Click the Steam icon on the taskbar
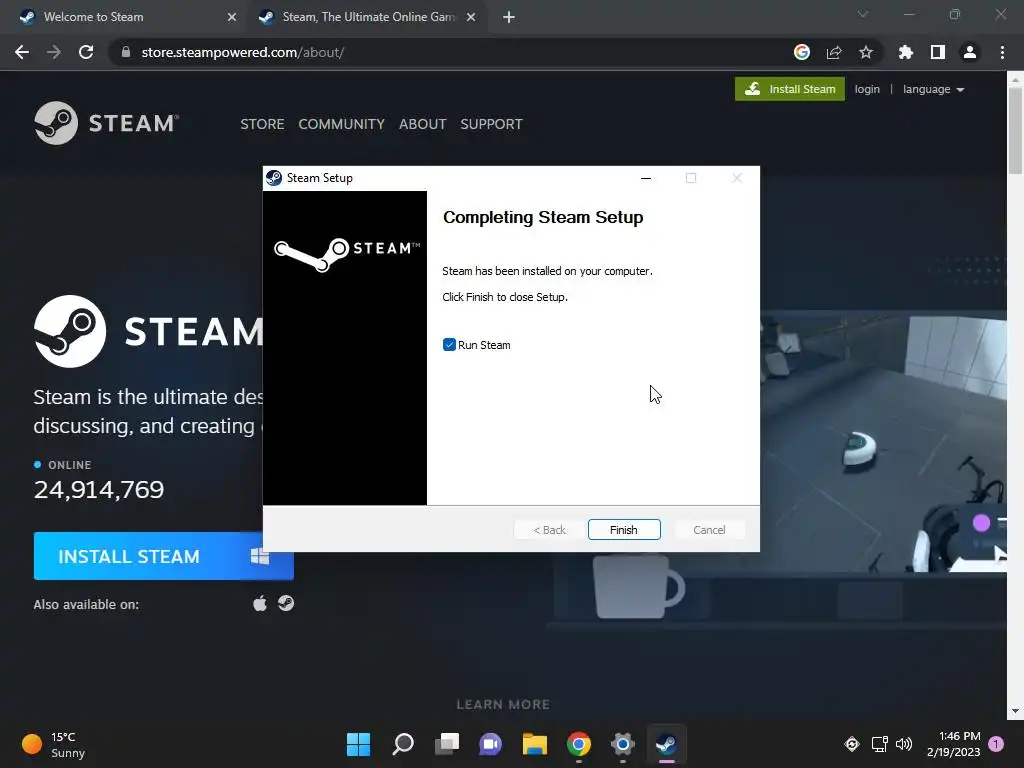 tap(666, 744)
